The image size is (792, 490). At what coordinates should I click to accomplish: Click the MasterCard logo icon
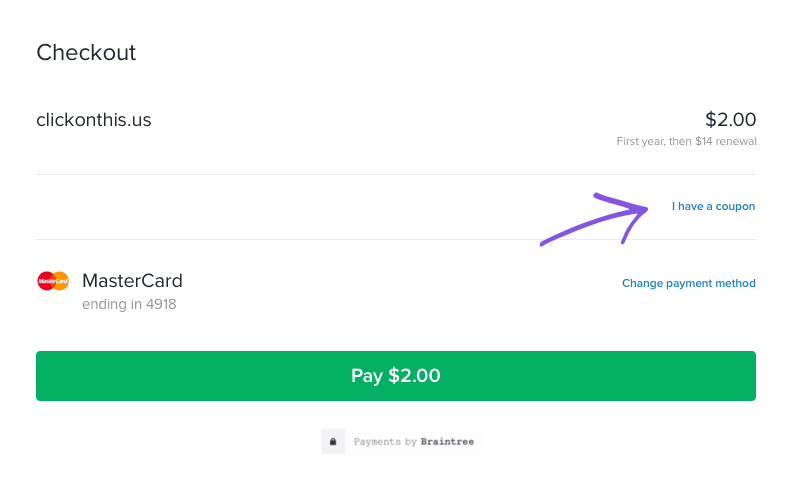point(53,281)
